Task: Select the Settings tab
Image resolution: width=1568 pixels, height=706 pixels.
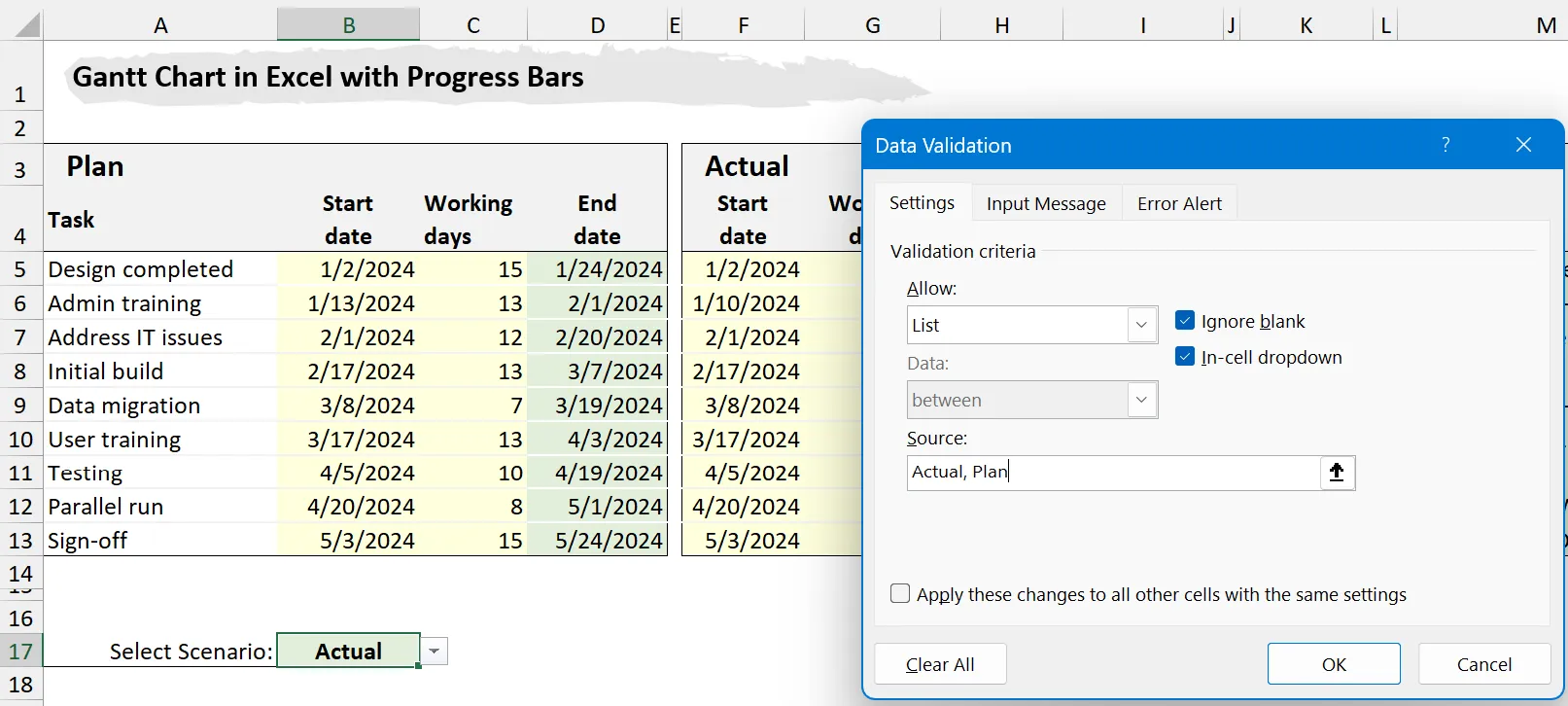Action: click(922, 202)
